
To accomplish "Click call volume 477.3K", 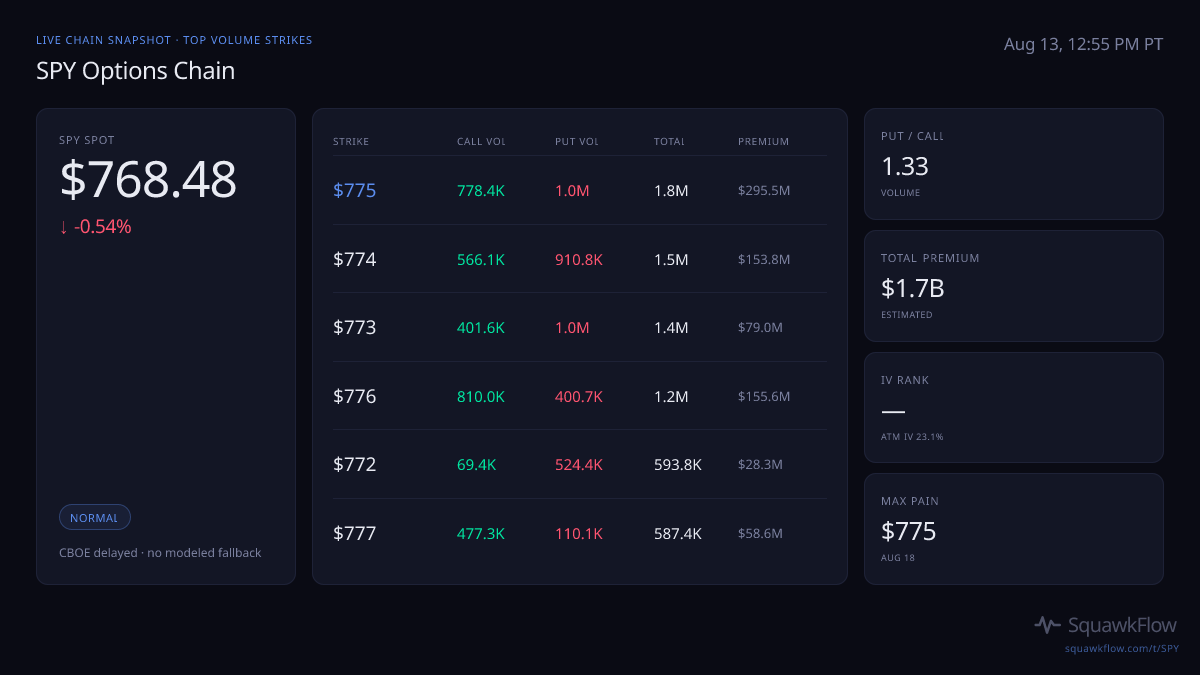I will point(481,533).
